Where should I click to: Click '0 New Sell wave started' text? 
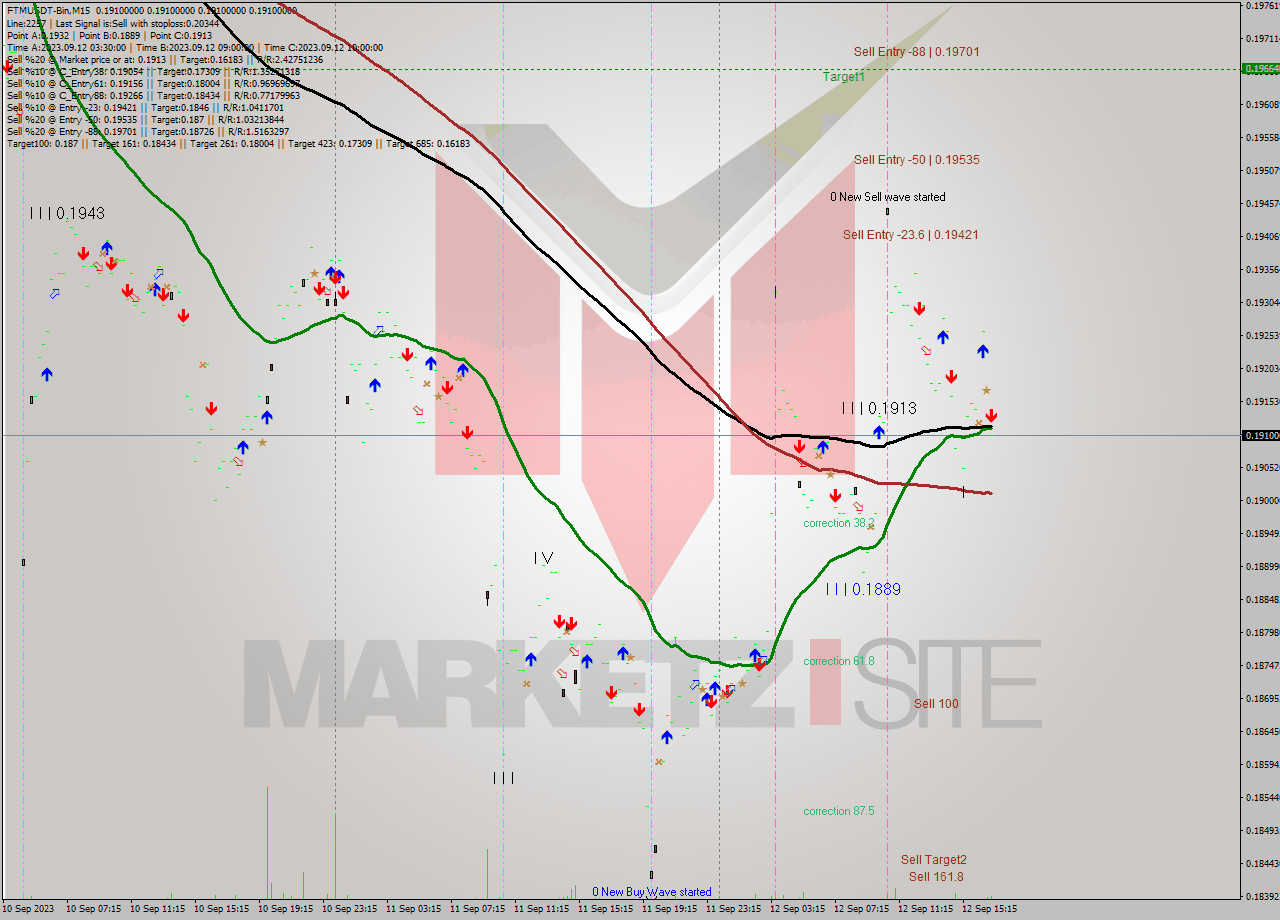(887, 197)
